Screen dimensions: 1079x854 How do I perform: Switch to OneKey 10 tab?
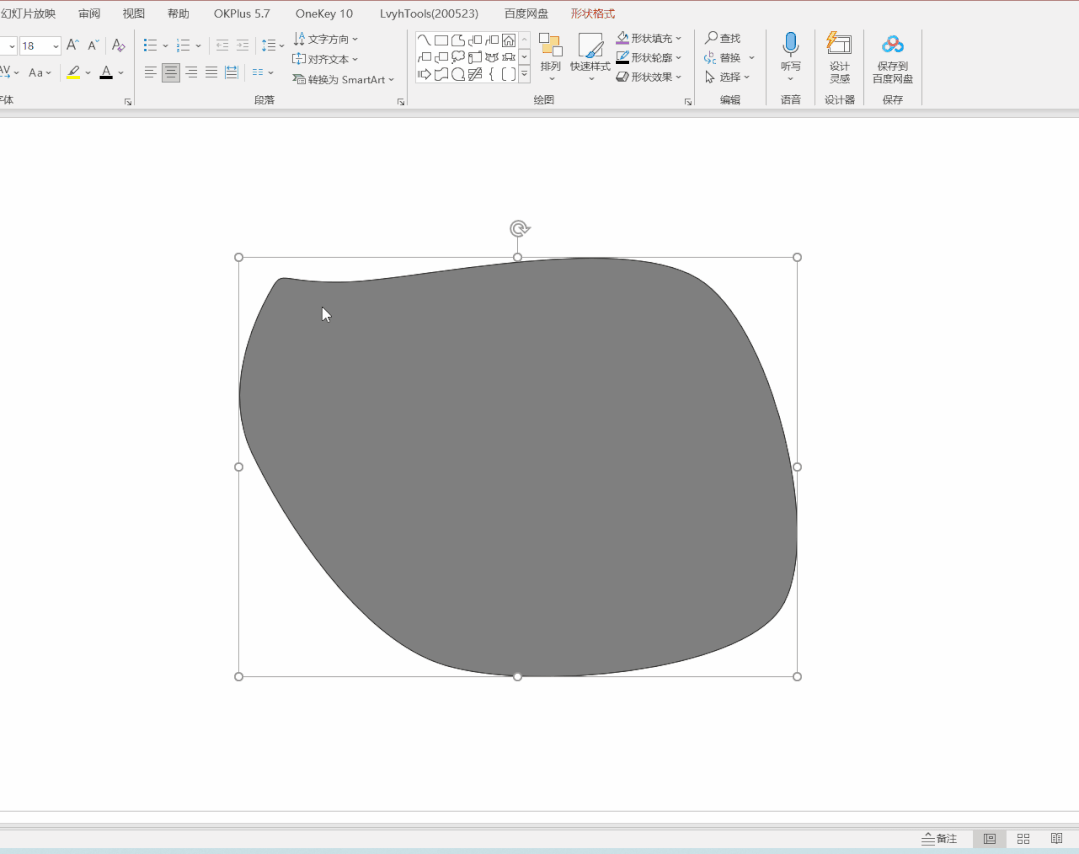pos(324,14)
